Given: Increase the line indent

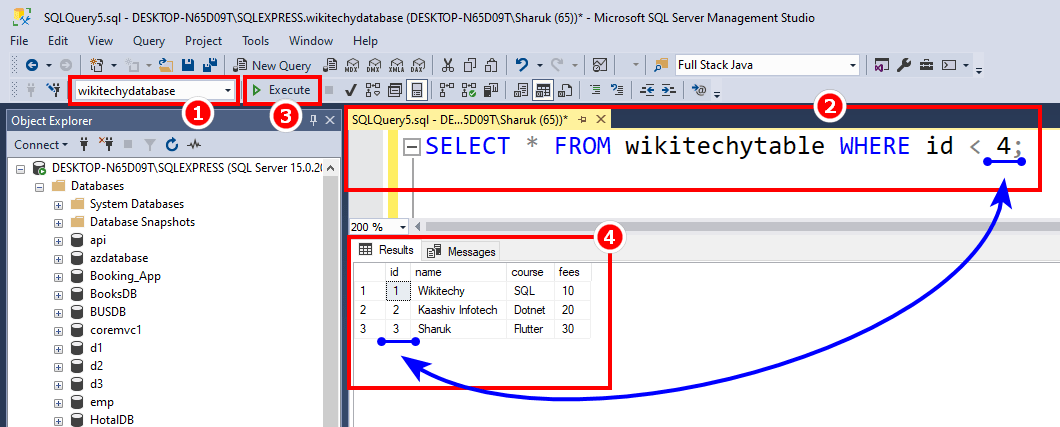Looking at the screenshot, I should click(669, 90).
